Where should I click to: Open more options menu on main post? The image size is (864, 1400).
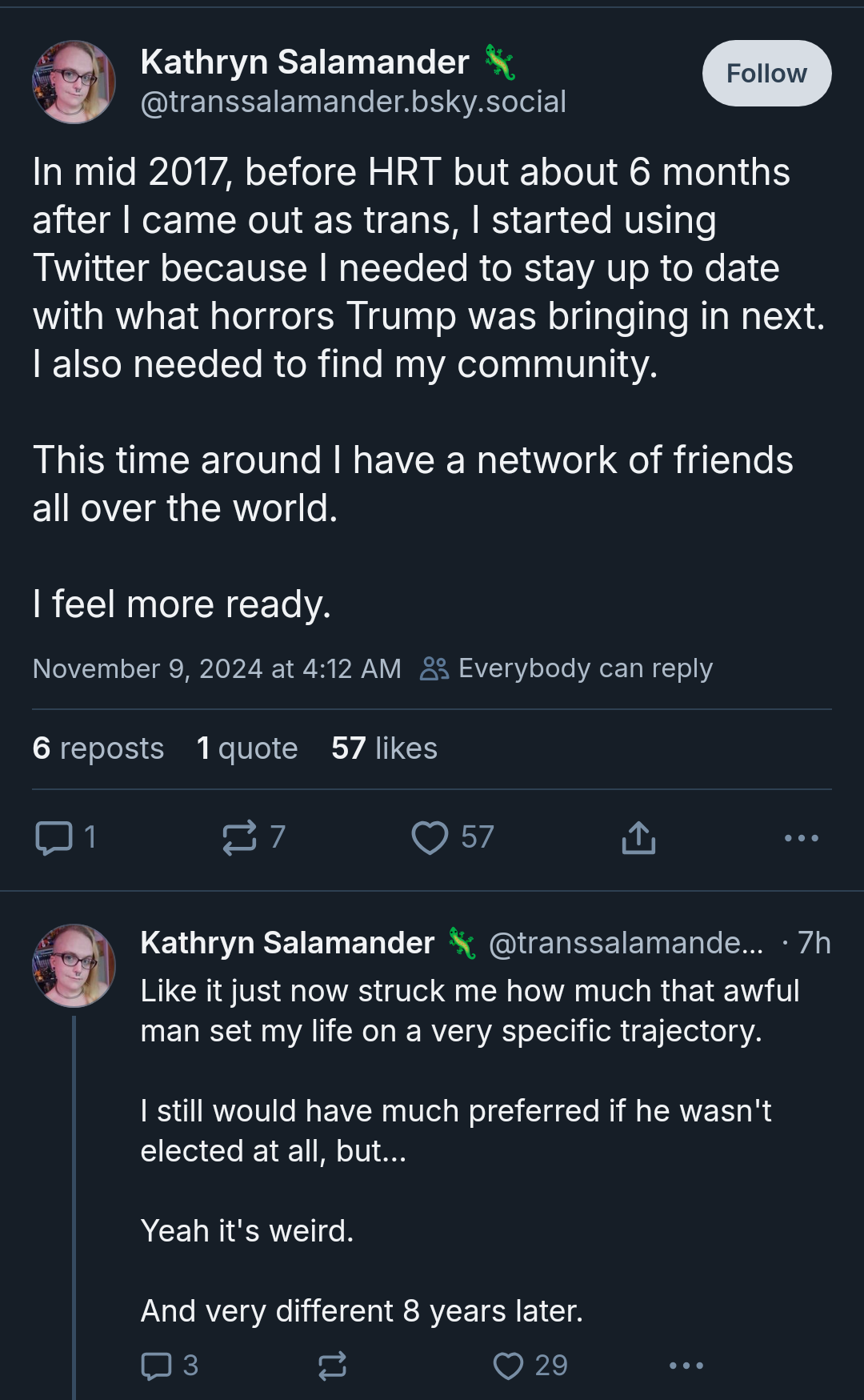(802, 838)
